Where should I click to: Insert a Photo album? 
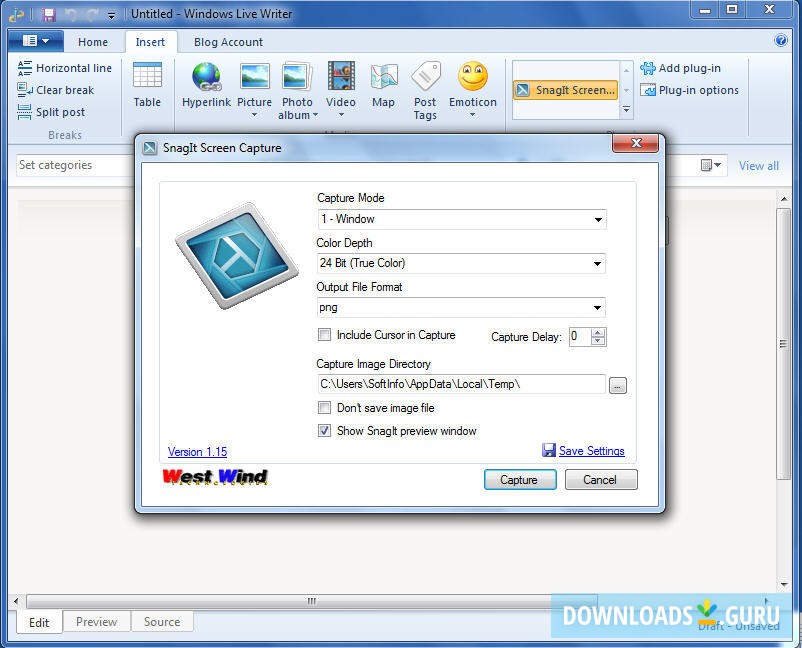coord(297,87)
